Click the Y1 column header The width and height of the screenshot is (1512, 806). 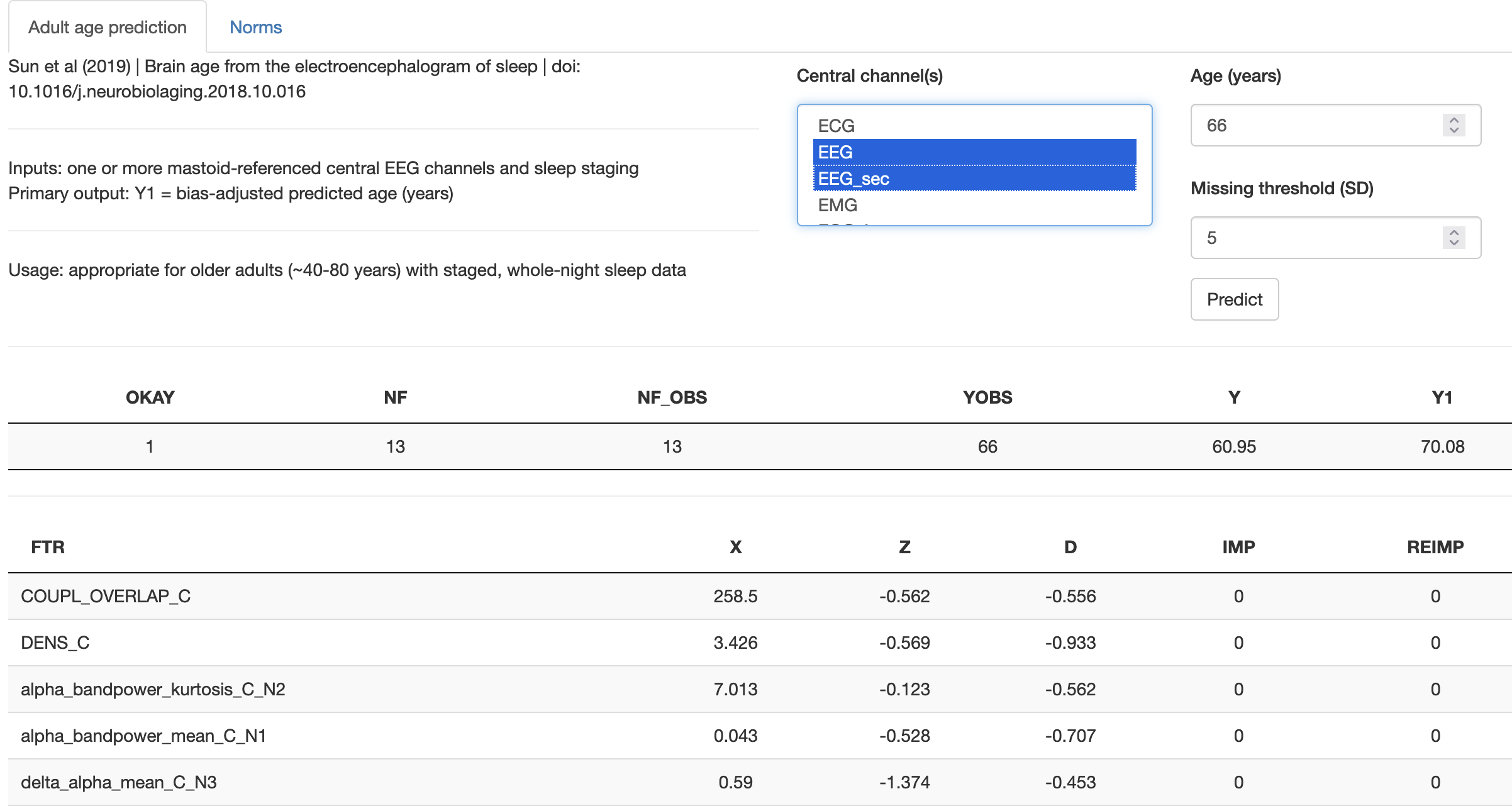(x=1442, y=397)
